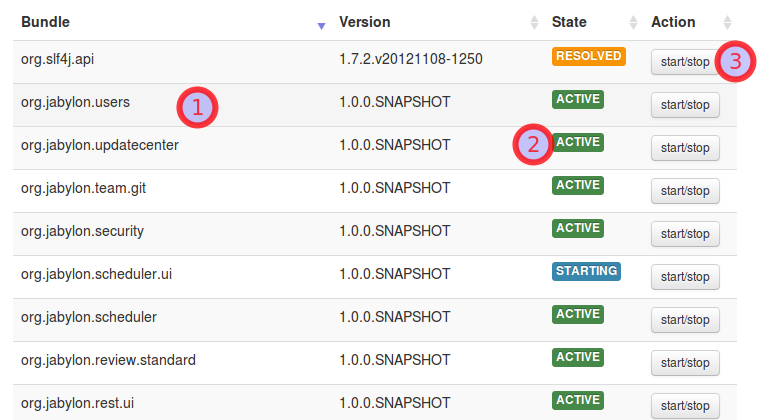Click start/stop in the org.jabylon.security row
The image size is (783, 420).
point(685,234)
